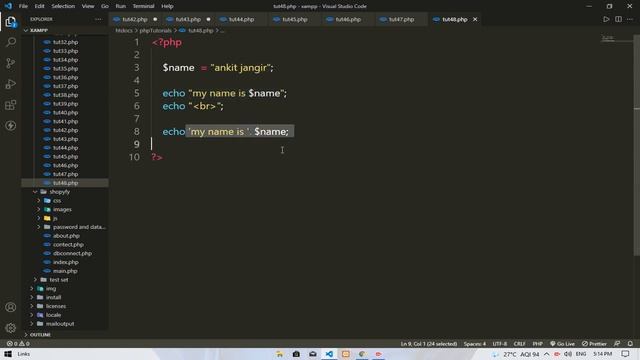Open tut40.php in the explorer
Screen dimensions: 640x360
coord(65,113)
